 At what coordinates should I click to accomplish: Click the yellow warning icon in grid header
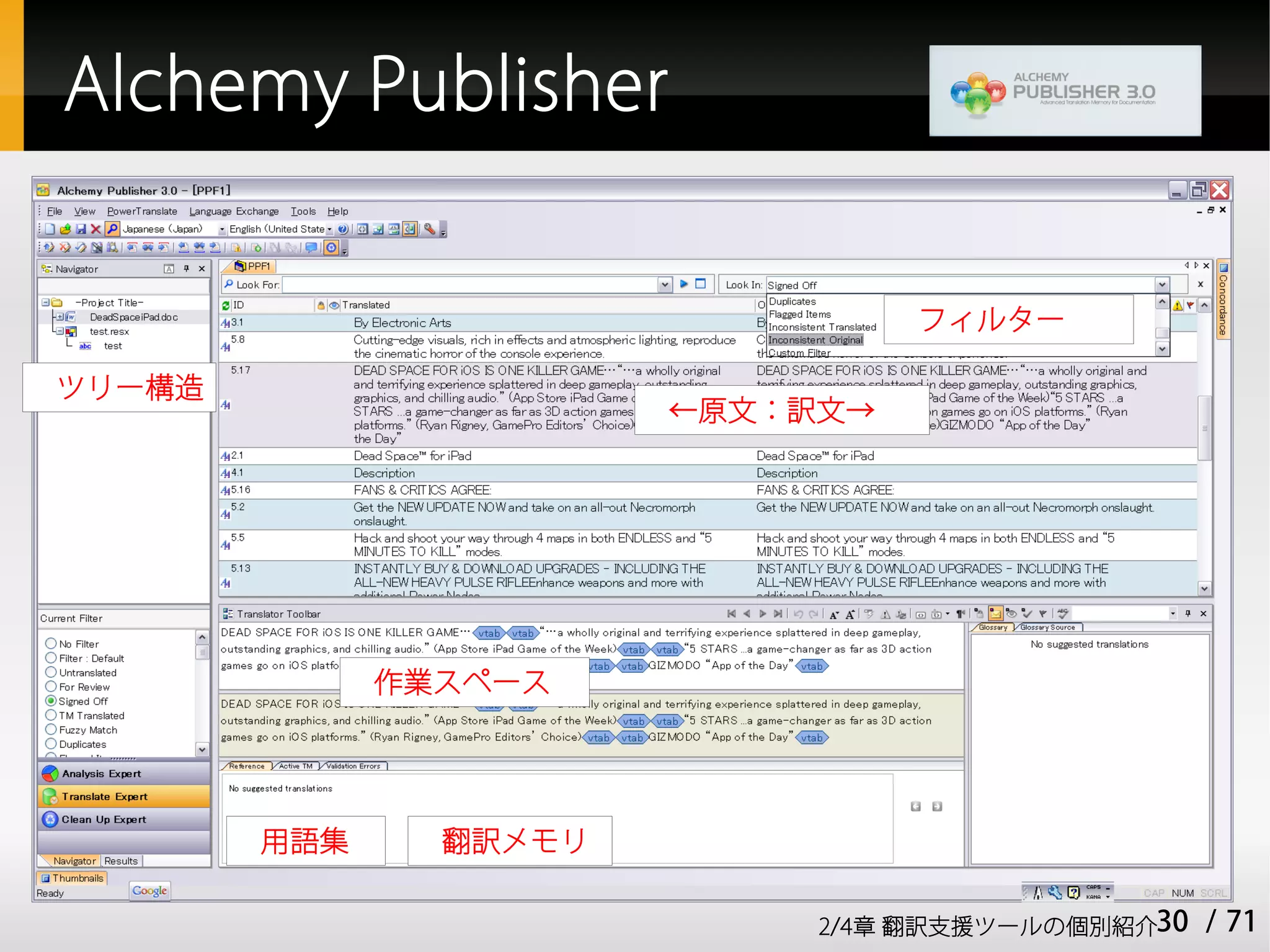pos(1178,305)
